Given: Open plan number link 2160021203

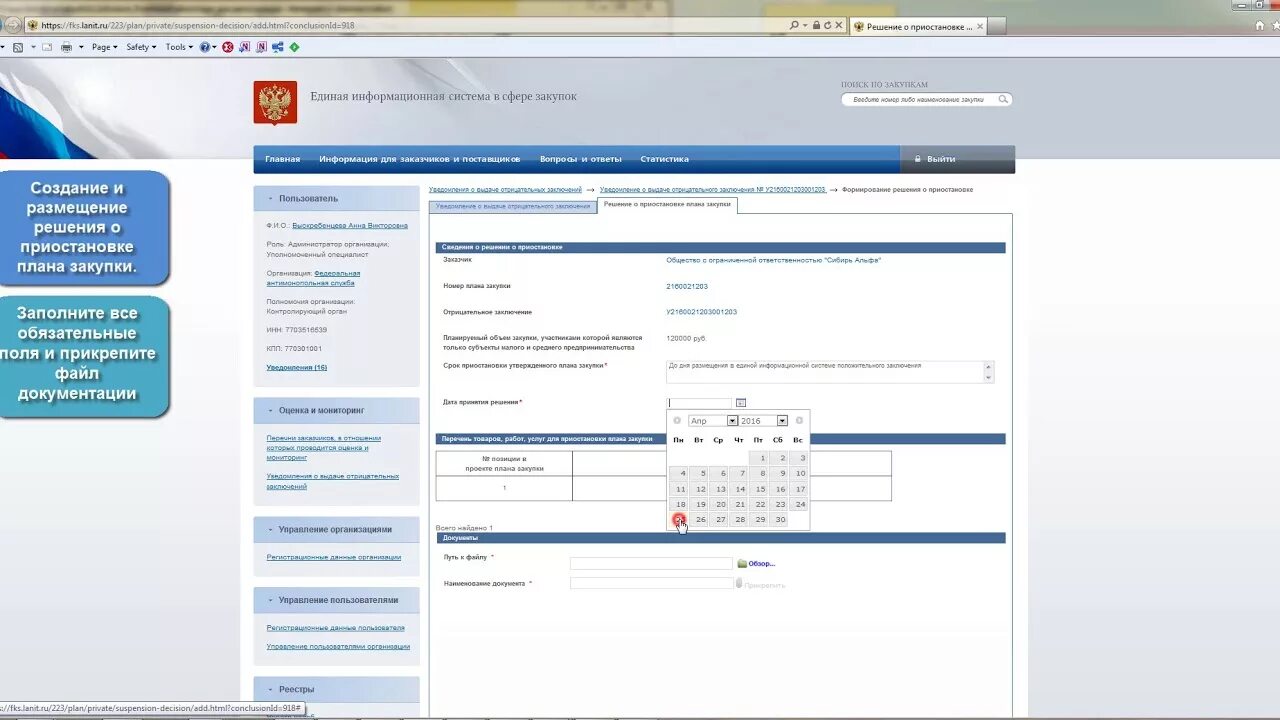Looking at the screenshot, I should pyautogui.click(x=687, y=286).
